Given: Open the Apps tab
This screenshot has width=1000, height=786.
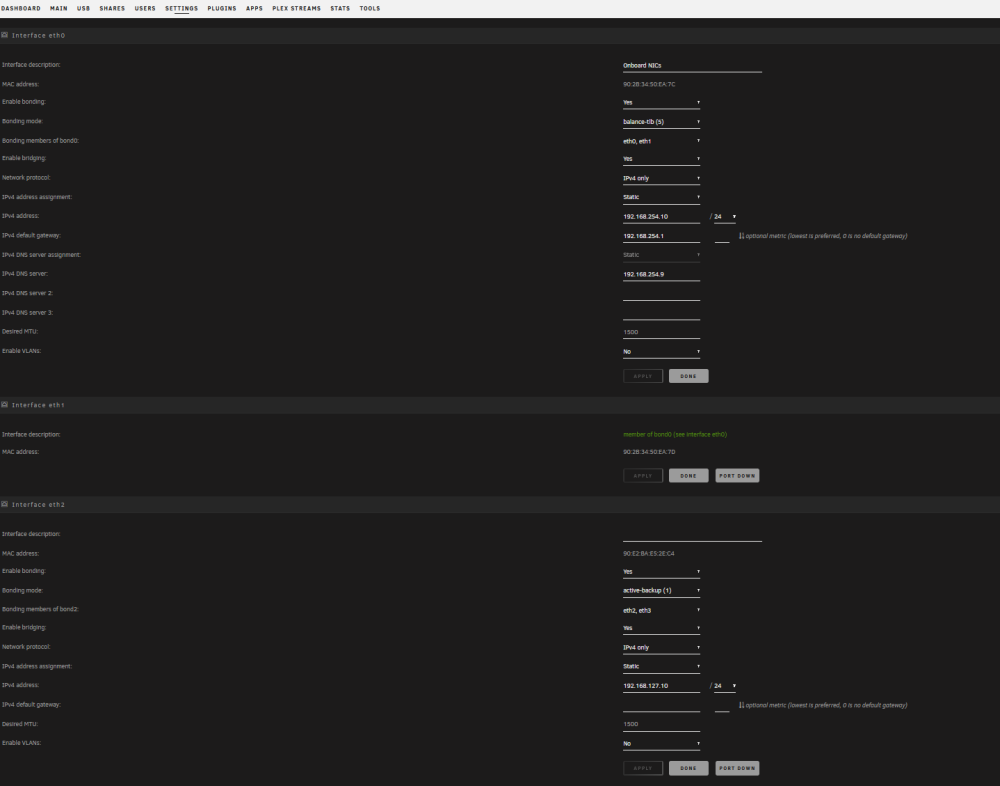Looking at the screenshot, I should (254, 8).
